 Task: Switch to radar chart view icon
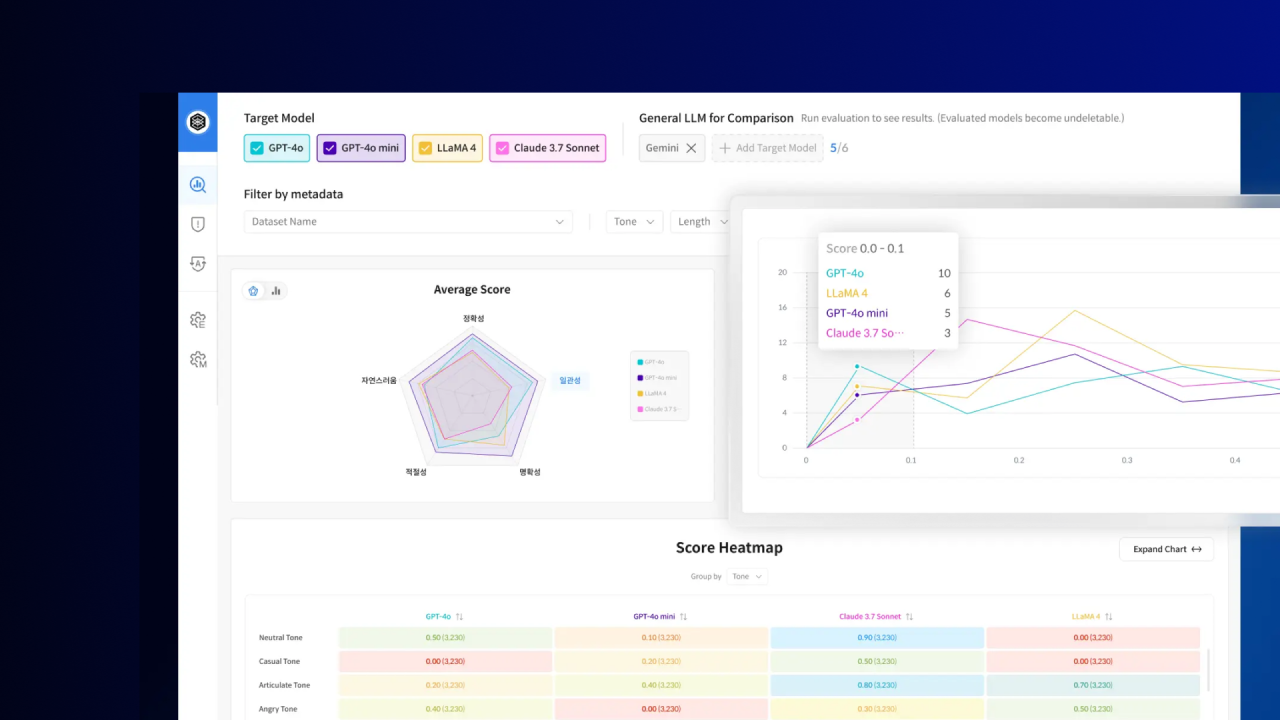pyautogui.click(x=254, y=291)
